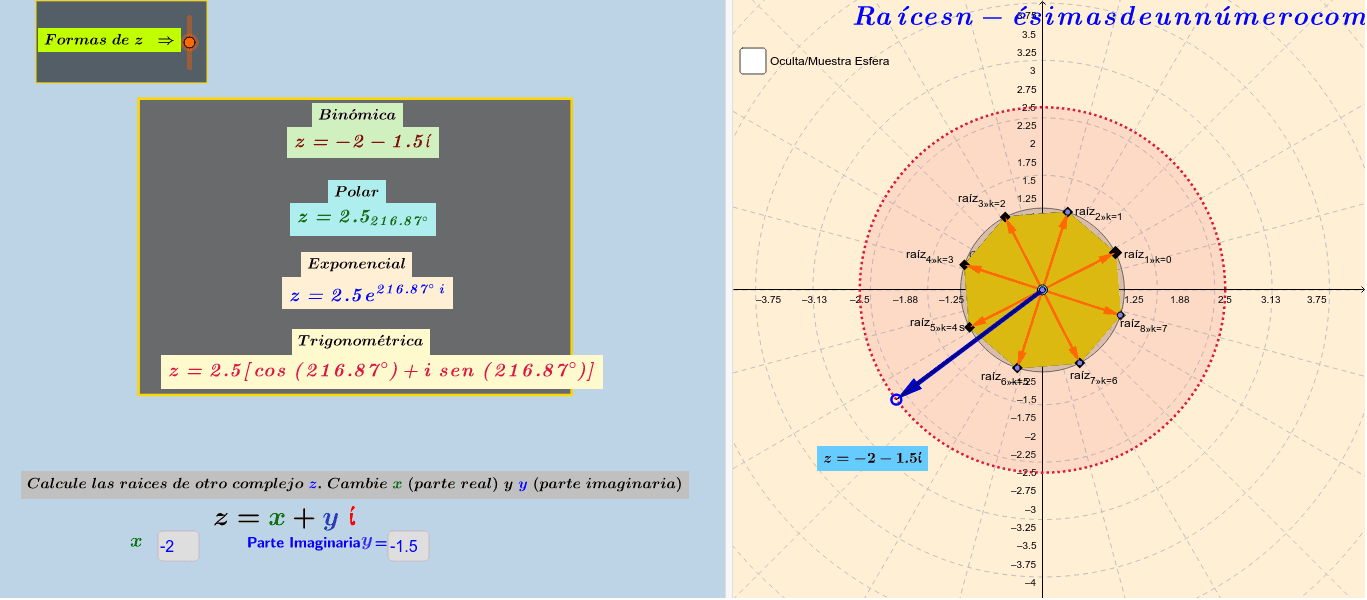Click the 'Parte Imaginaria' label
Screen dimensions: 1367x600
(303, 542)
